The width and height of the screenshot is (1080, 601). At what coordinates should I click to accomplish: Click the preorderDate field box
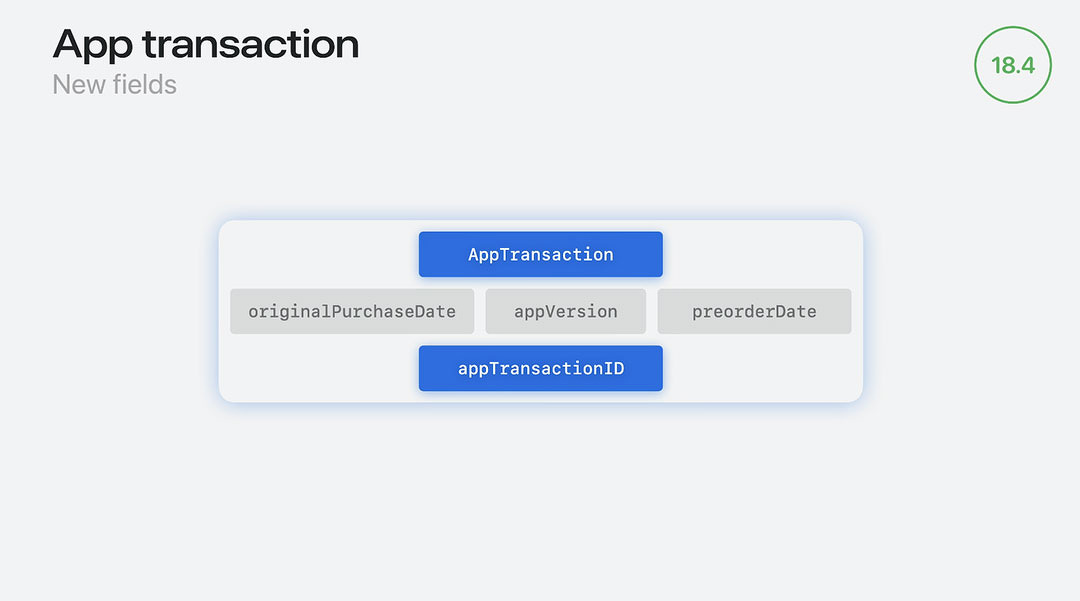(754, 311)
